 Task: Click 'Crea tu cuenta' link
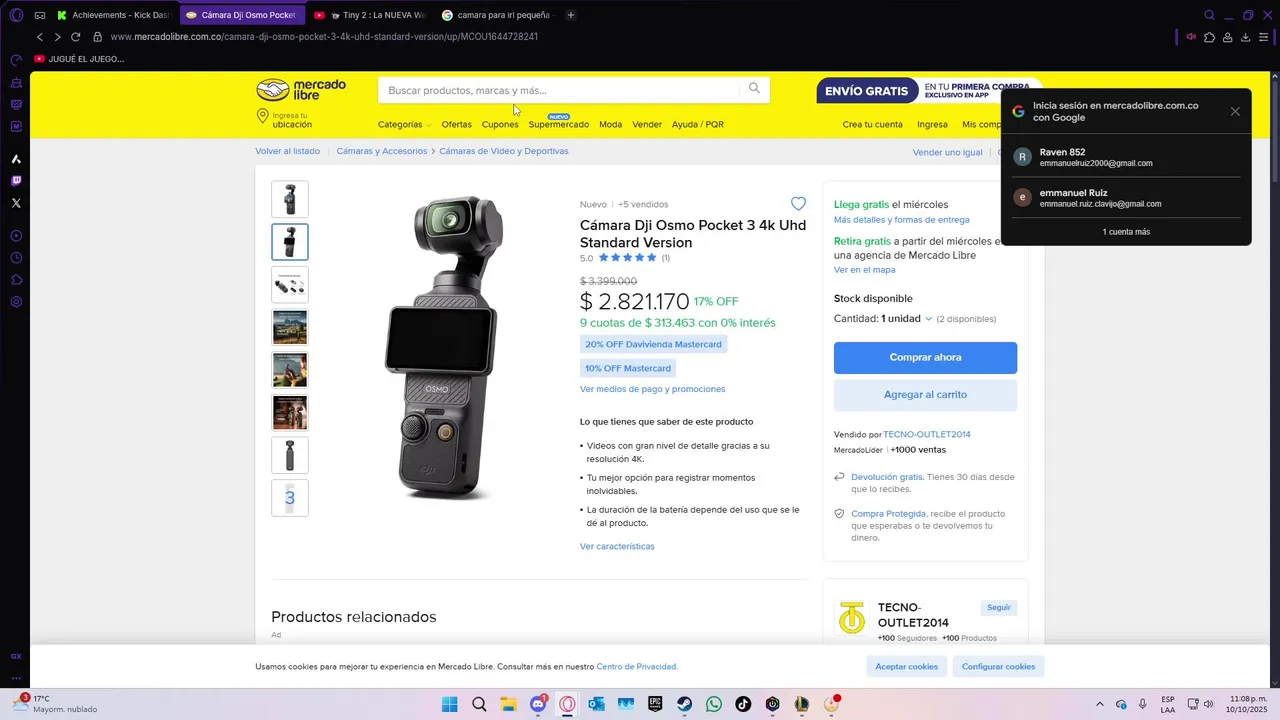(872, 124)
